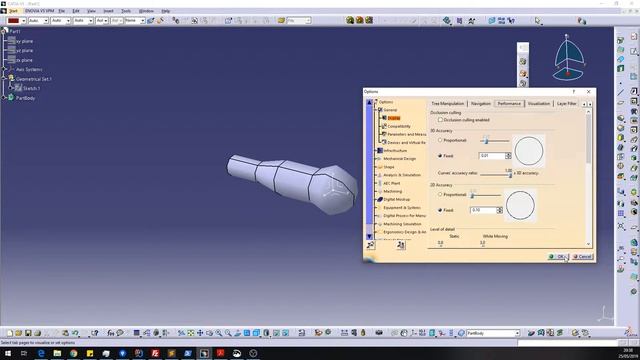The width and height of the screenshot is (640, 360).
Task: Expand Analysis & Simulation category in Options
Action: (x=376, y=175)
